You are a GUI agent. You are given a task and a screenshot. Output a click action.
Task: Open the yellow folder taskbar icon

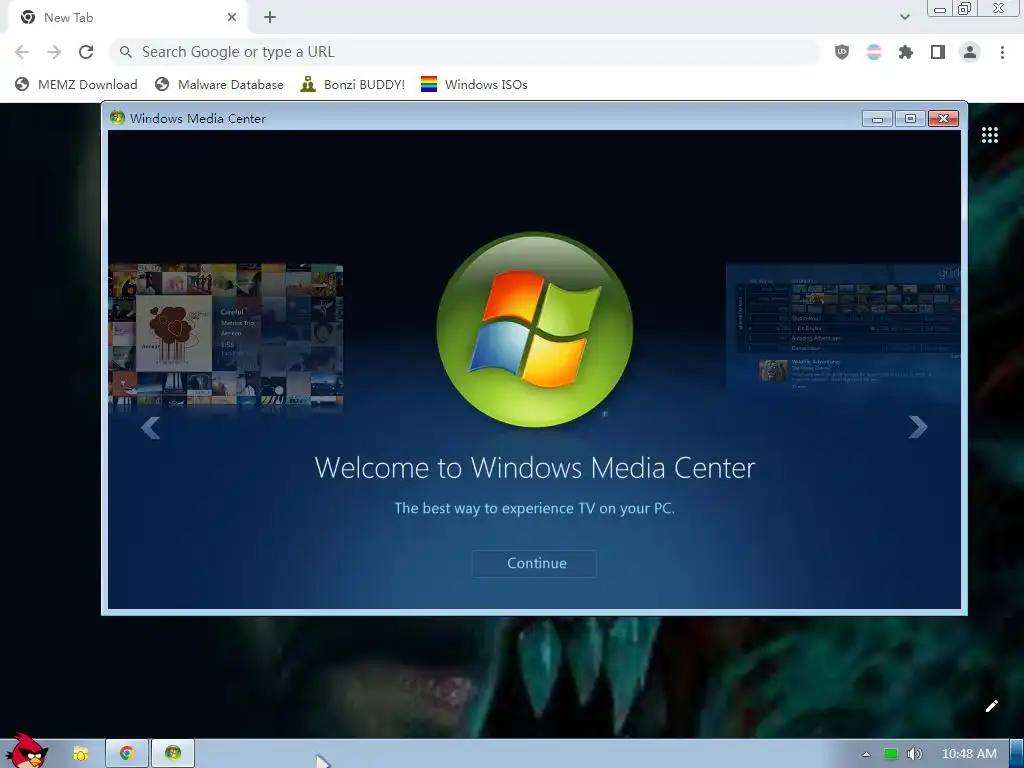80,754
